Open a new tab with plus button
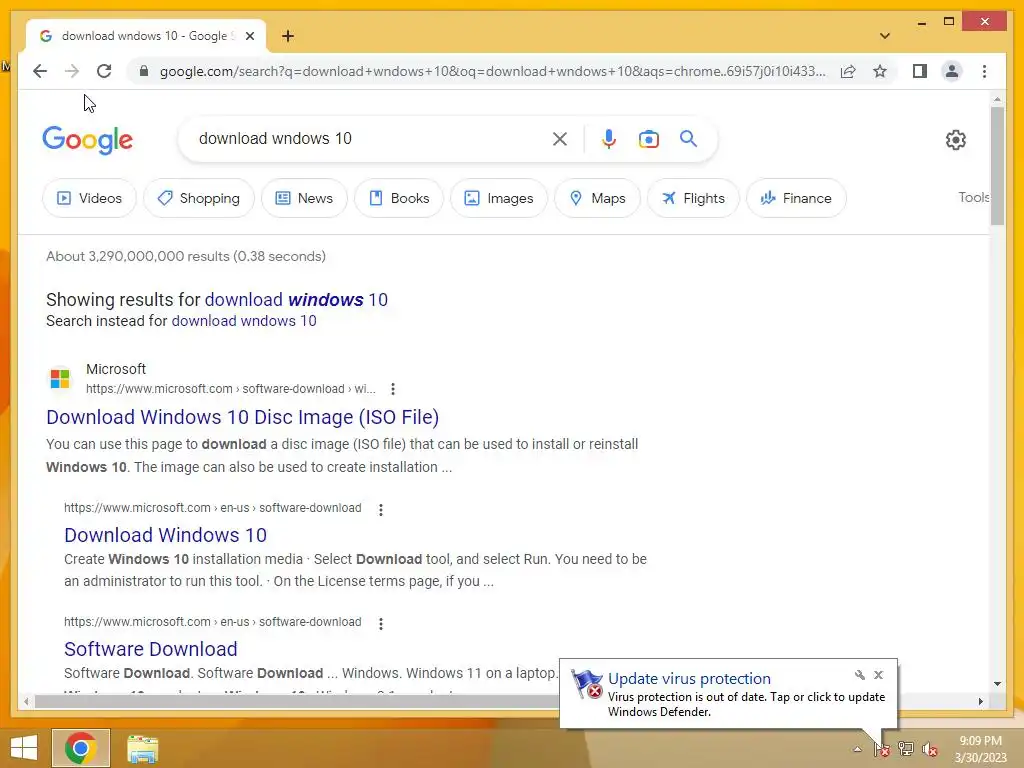Viewport: 1024px width, 768px height. click(288, 36)
